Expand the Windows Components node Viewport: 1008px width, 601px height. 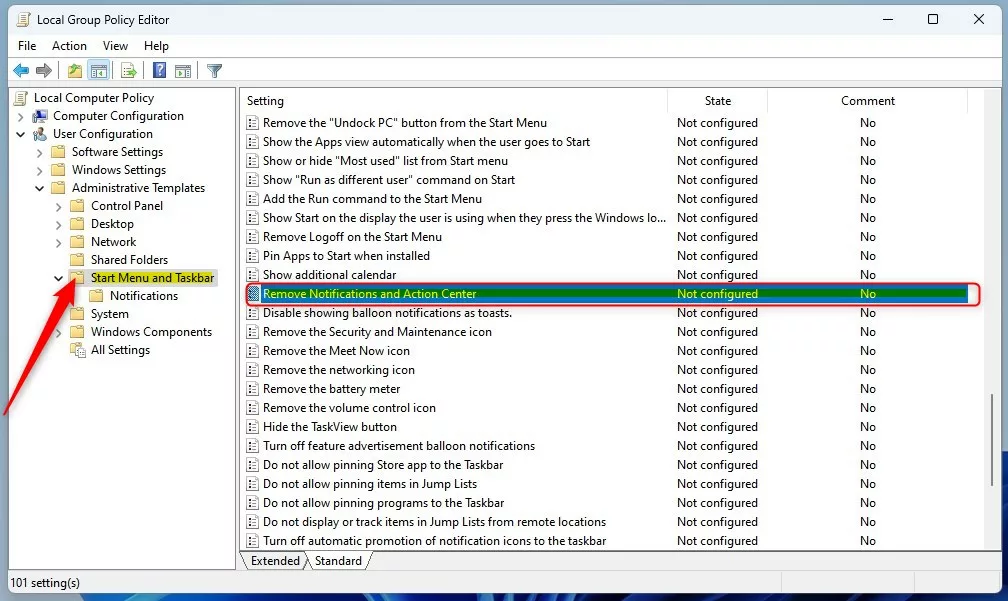click(58, 332)
